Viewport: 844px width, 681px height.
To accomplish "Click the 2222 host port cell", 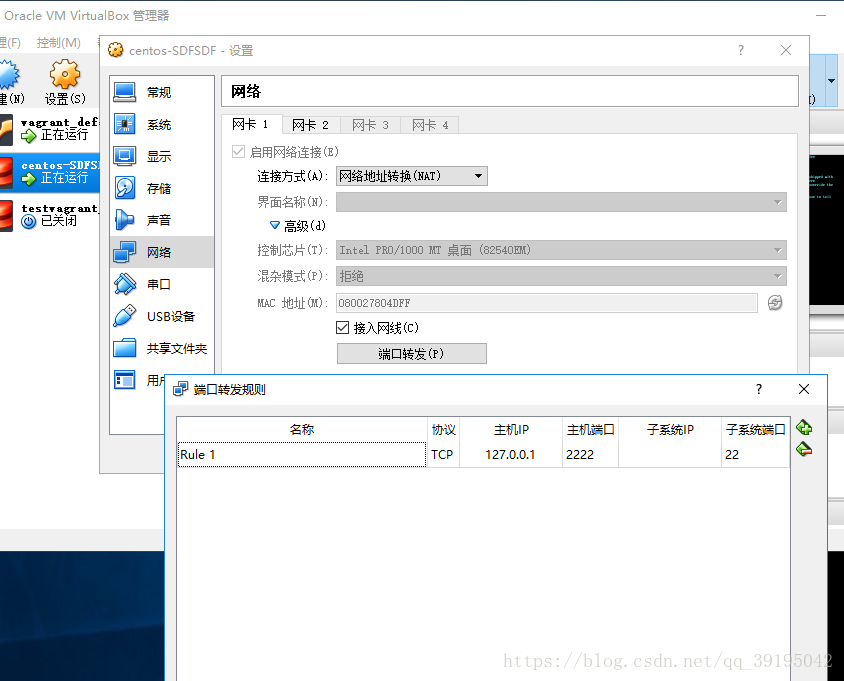I will 590,454.
